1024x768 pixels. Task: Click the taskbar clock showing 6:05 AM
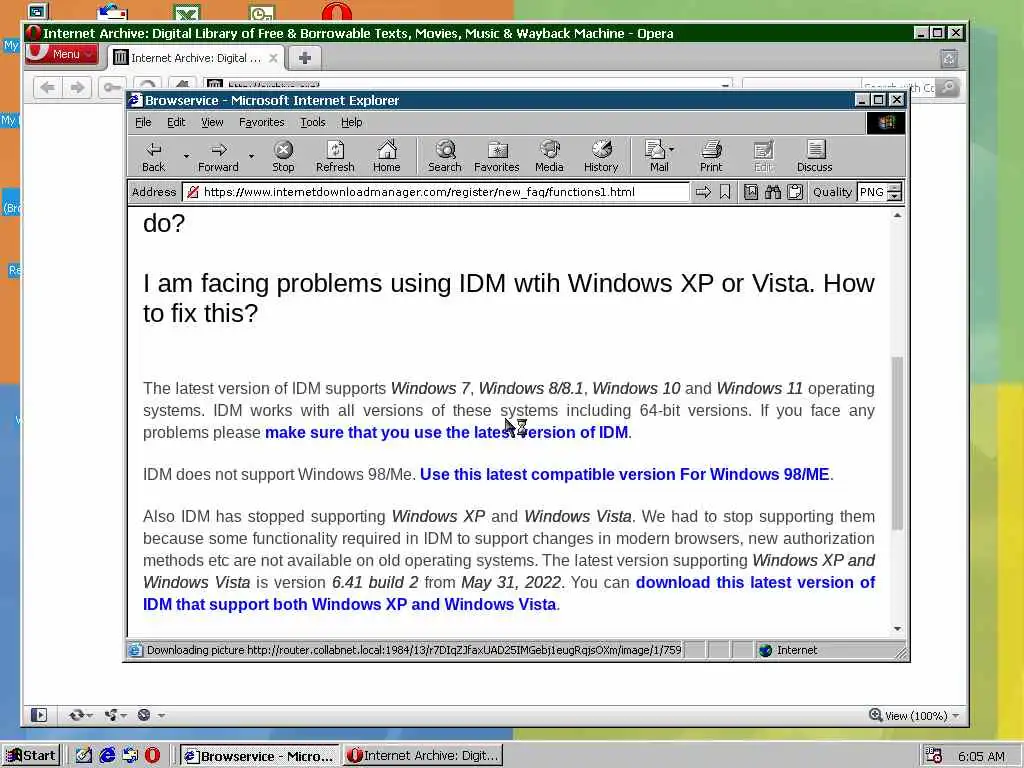click(x=981, y=756)
